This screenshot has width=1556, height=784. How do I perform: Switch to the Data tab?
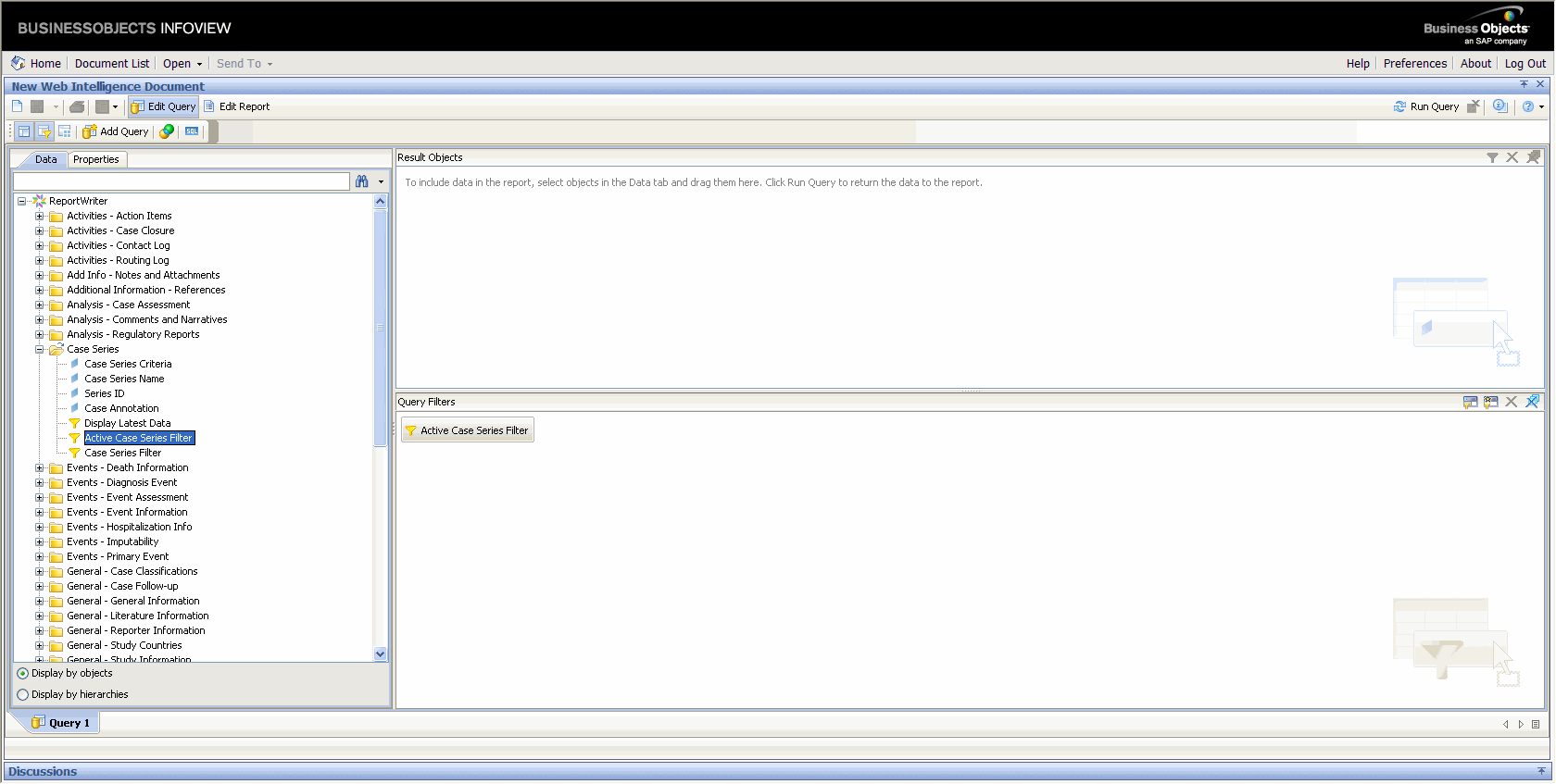(45, 159)
